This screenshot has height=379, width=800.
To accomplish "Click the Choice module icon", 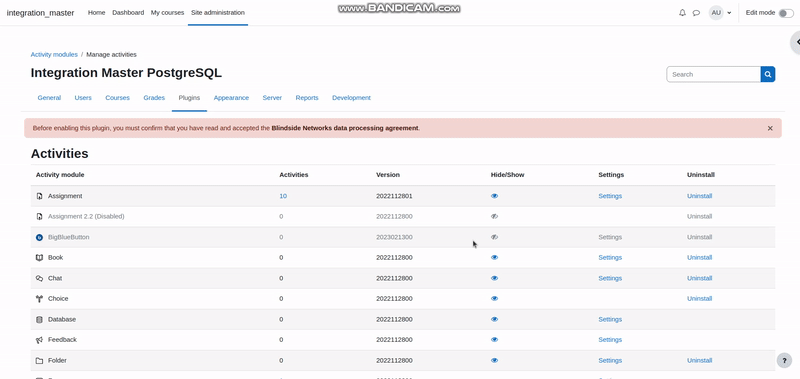I will point(39,299).
